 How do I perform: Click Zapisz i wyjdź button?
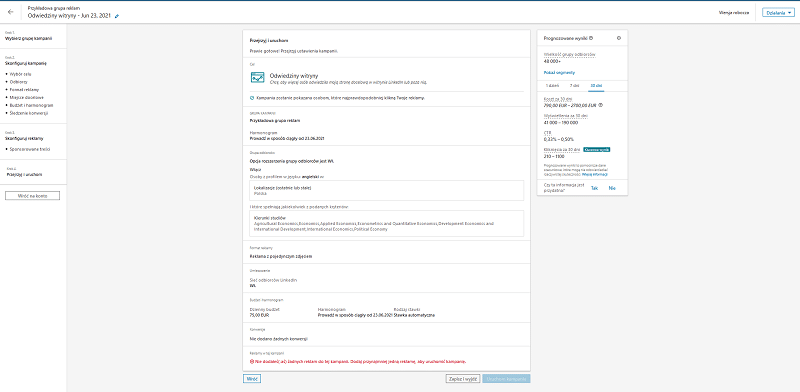[463, 379]
